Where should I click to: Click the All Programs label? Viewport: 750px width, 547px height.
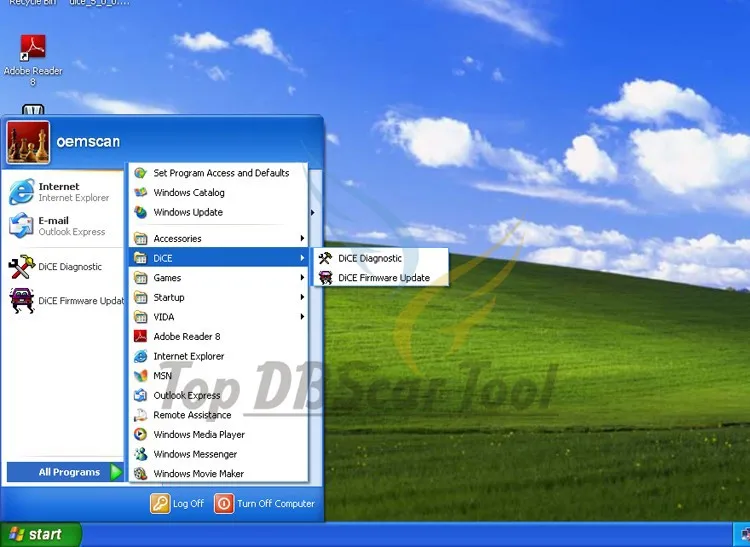point(69,472)
